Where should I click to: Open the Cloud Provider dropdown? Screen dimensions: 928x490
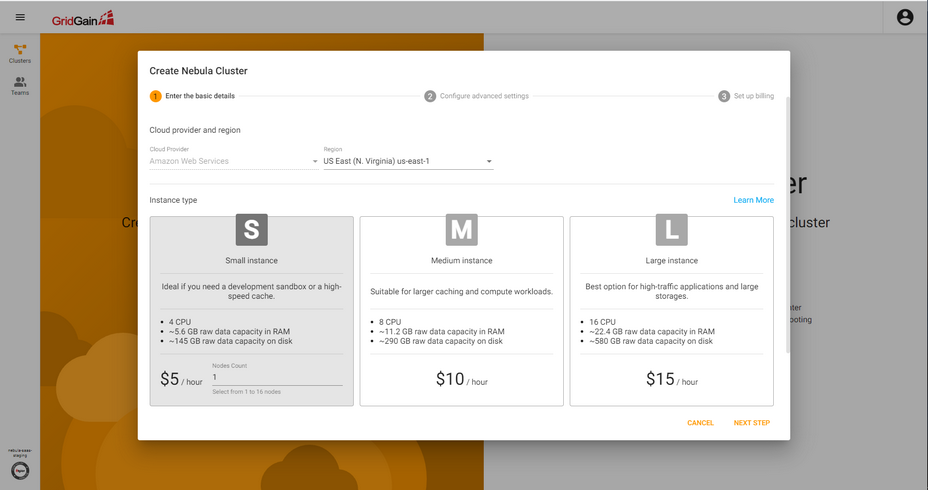(234, 161)
